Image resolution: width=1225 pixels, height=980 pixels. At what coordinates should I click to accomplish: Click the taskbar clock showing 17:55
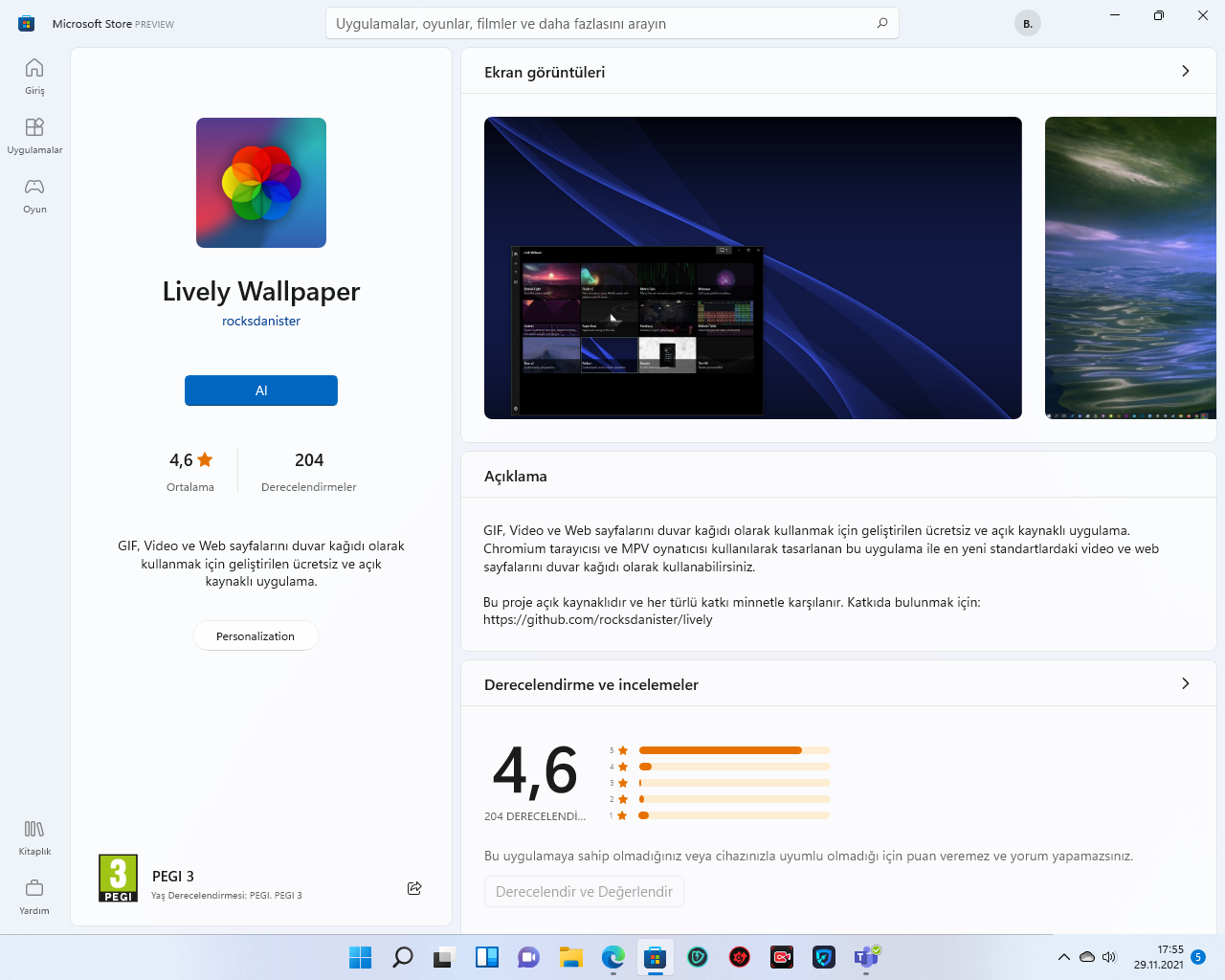1159,957
